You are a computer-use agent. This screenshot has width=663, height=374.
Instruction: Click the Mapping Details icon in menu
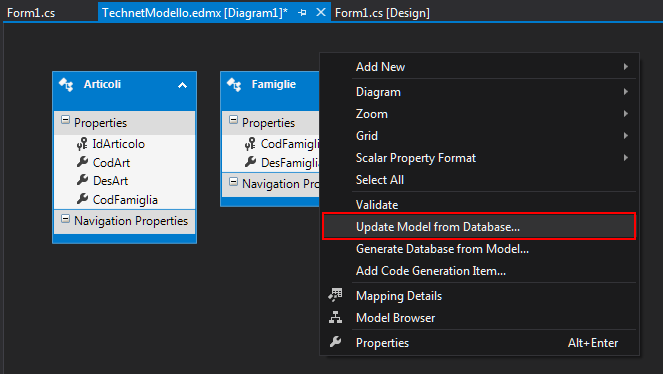pos(335,295)
